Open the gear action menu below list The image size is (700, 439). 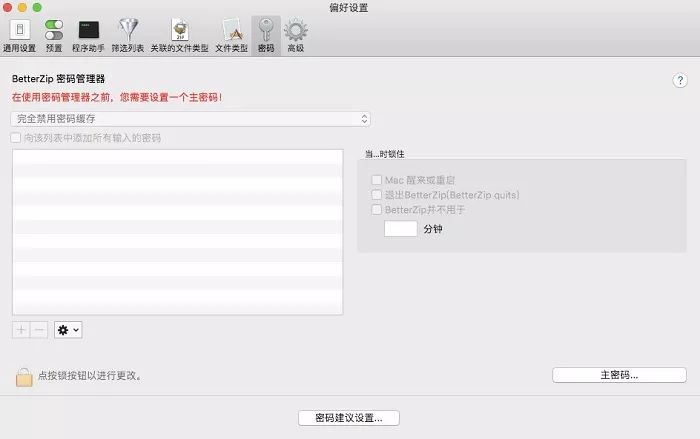click(68, 330)
